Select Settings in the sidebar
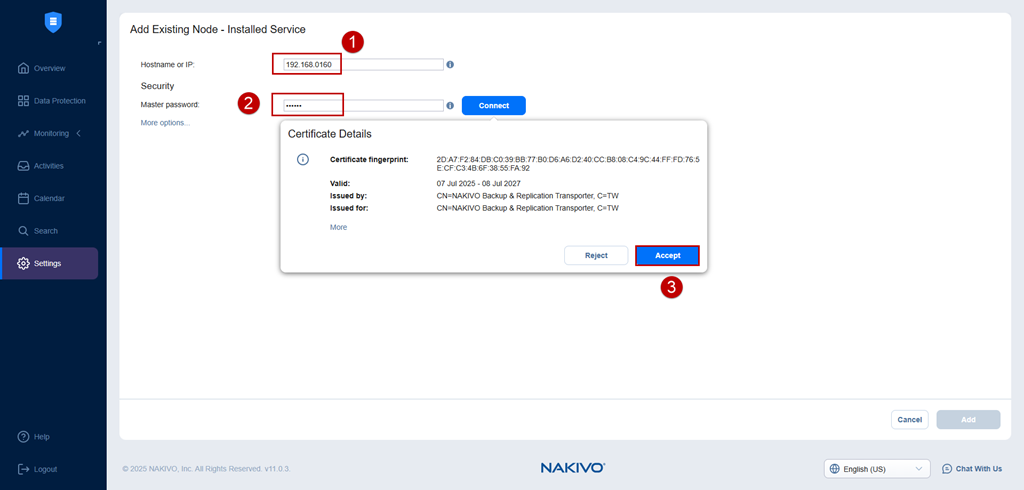The height and width of the screenshot is (490, 1024). click(49, 263)
